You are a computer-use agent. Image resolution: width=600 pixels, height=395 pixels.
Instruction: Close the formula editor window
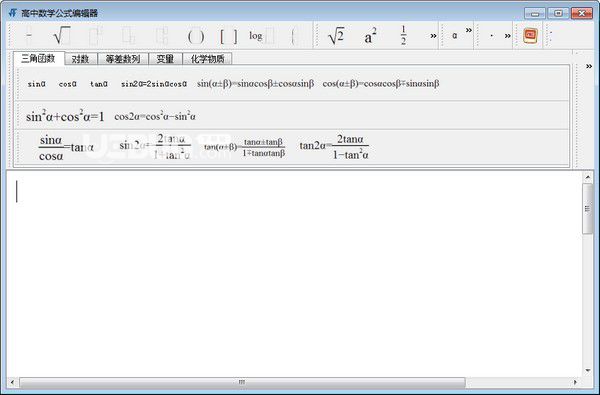click(x=582, y=13)
